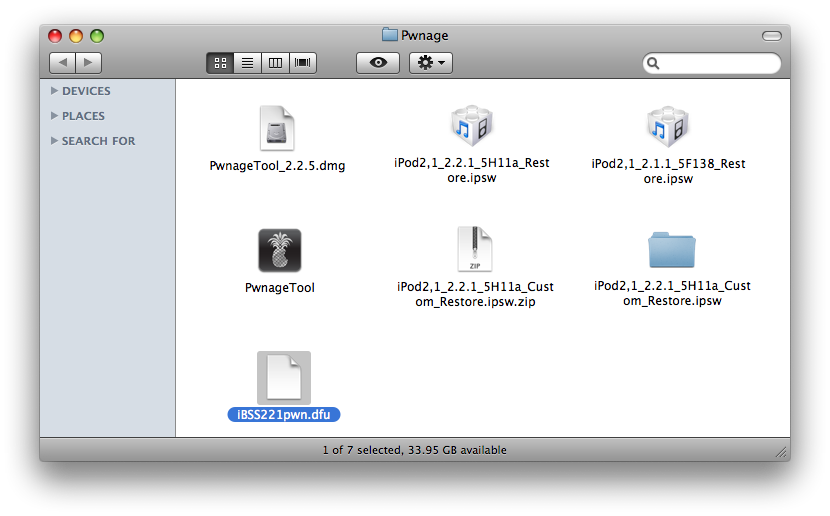Click the iBSS221pwn.dfu file icon
The width and height of the screenshot is (830, 516).
click(x=283, y=377)
